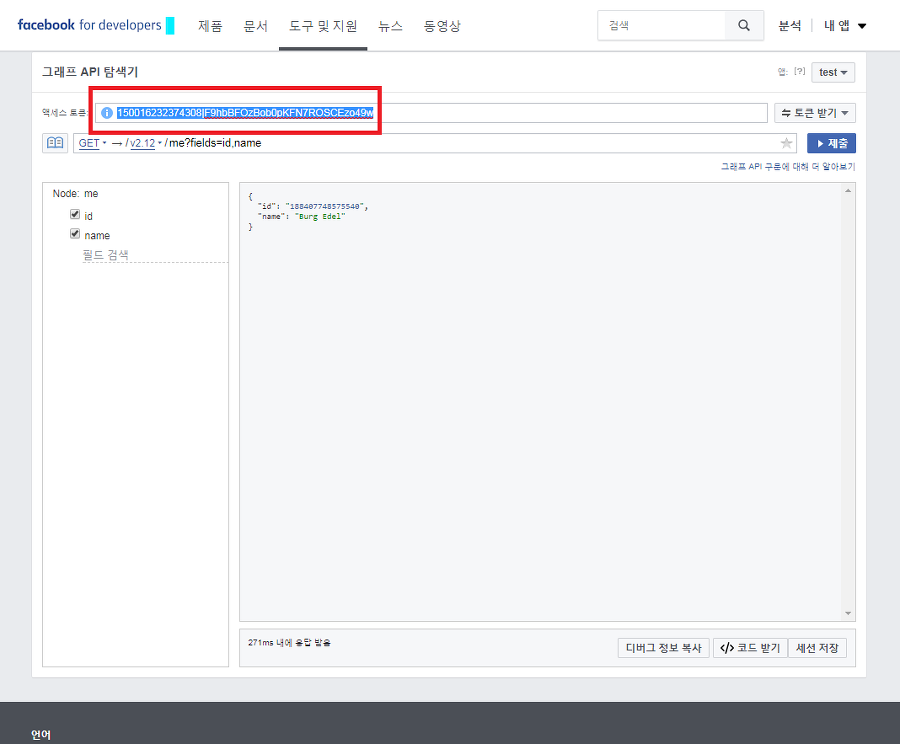Image resolution: width=900 pixels, height=744 pixels.
Task: Click the top search input field
Action: click(x=661, y=25)
